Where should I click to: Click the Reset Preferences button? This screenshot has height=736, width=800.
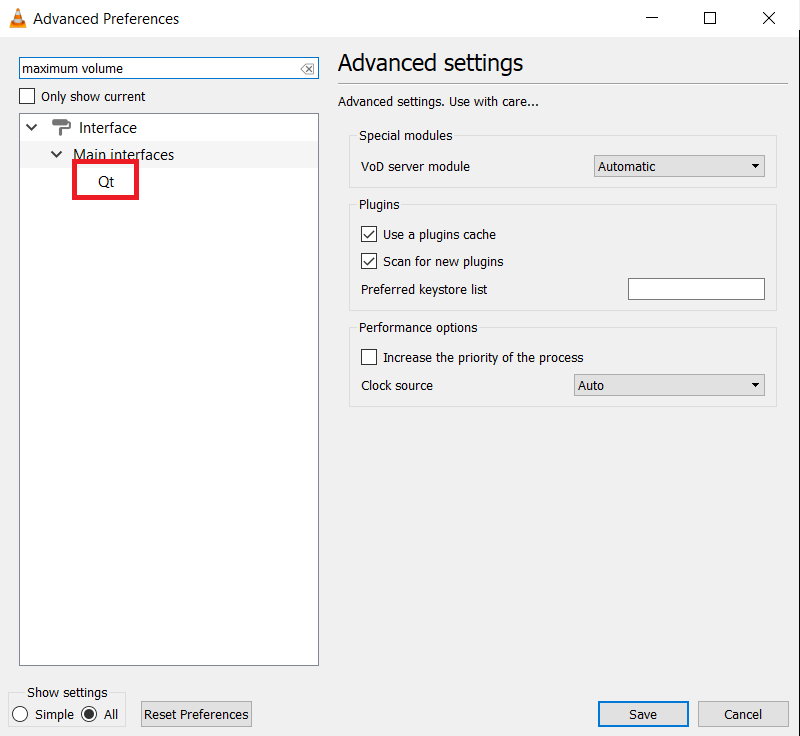[196, 714]
